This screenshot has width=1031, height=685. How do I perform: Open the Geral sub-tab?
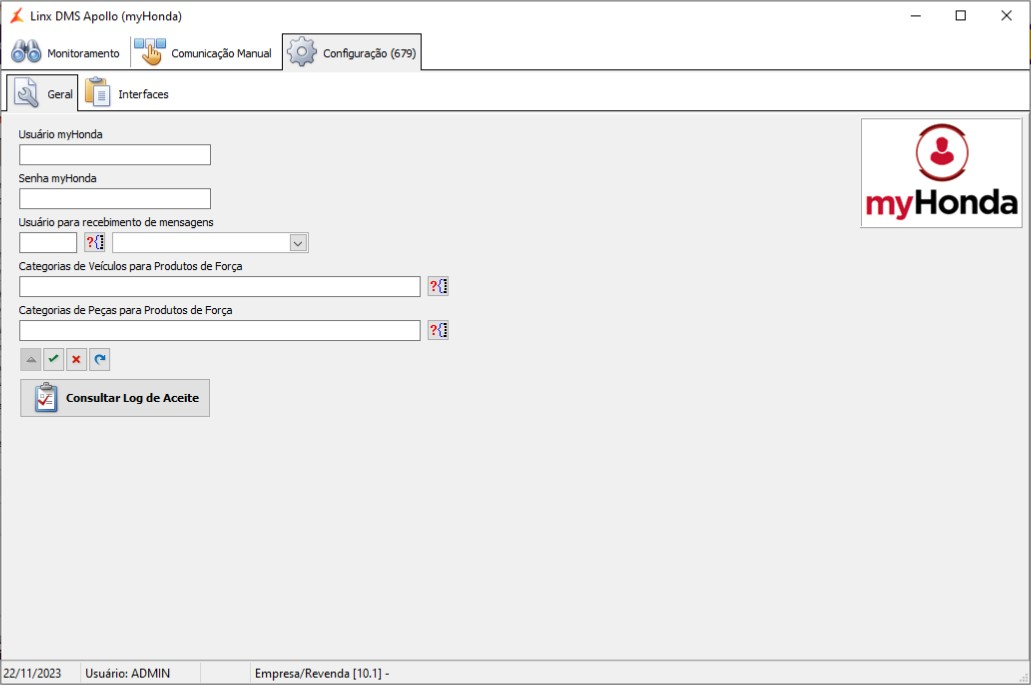[x=43, y=93]
